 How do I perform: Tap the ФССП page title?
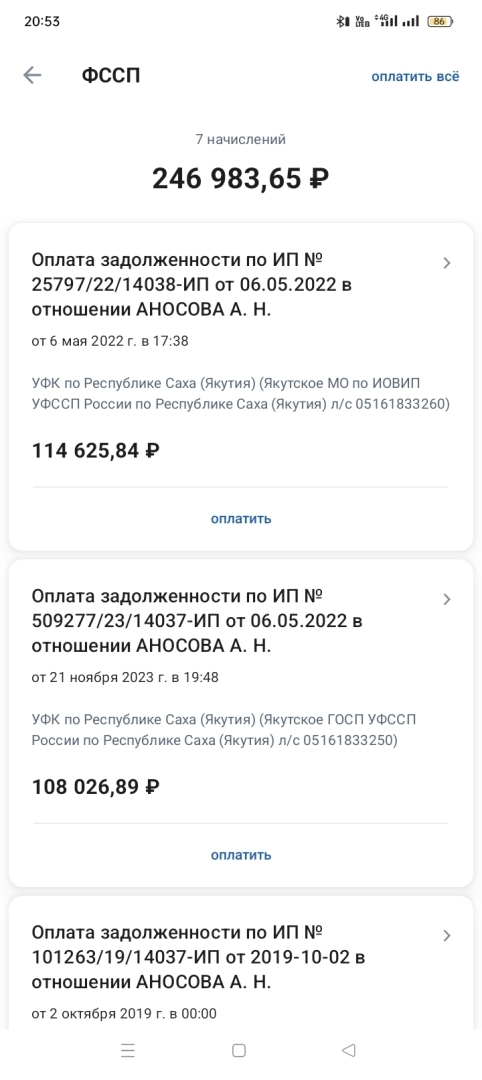pyautogui.click(x=111, y=75)
